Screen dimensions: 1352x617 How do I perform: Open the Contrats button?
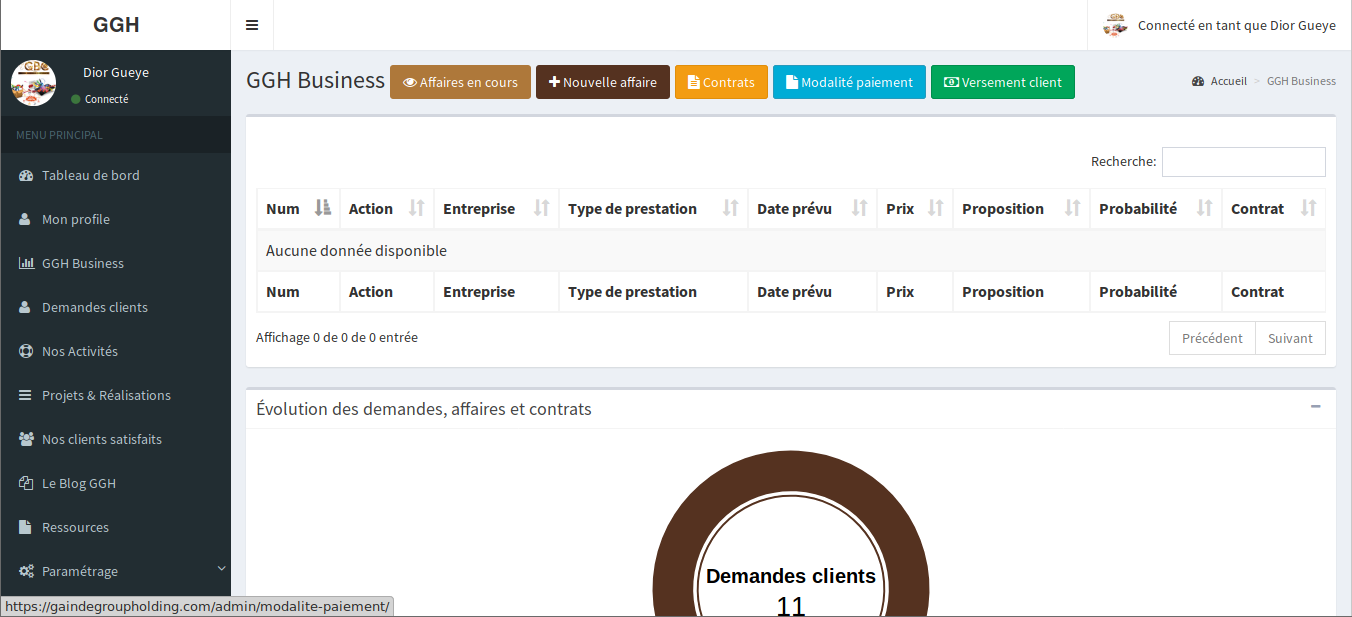(x=721, y=82)
